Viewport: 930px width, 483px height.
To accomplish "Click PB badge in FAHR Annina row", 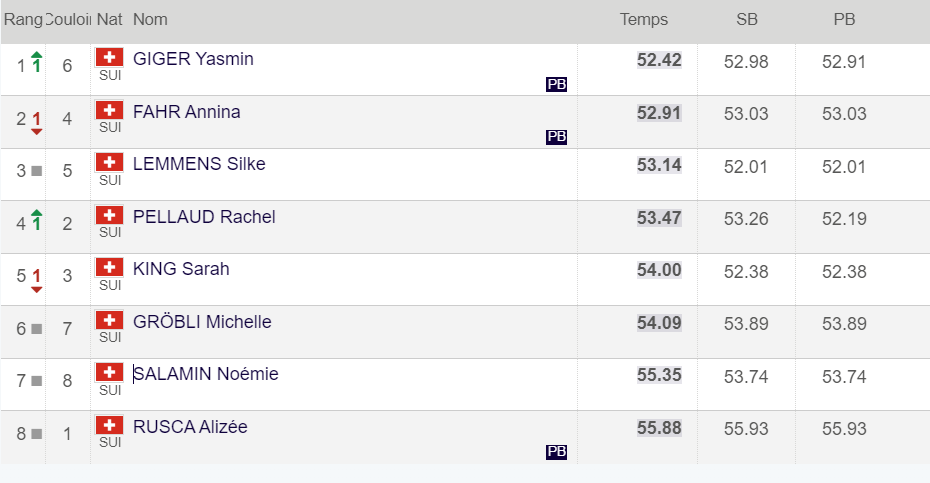I will pos(556,138).
